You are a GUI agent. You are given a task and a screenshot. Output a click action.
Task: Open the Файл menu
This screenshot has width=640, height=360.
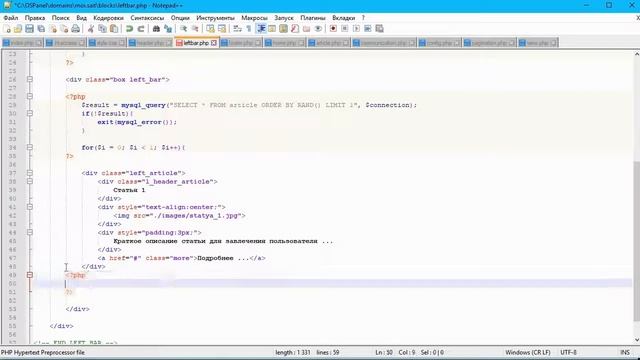11,18
